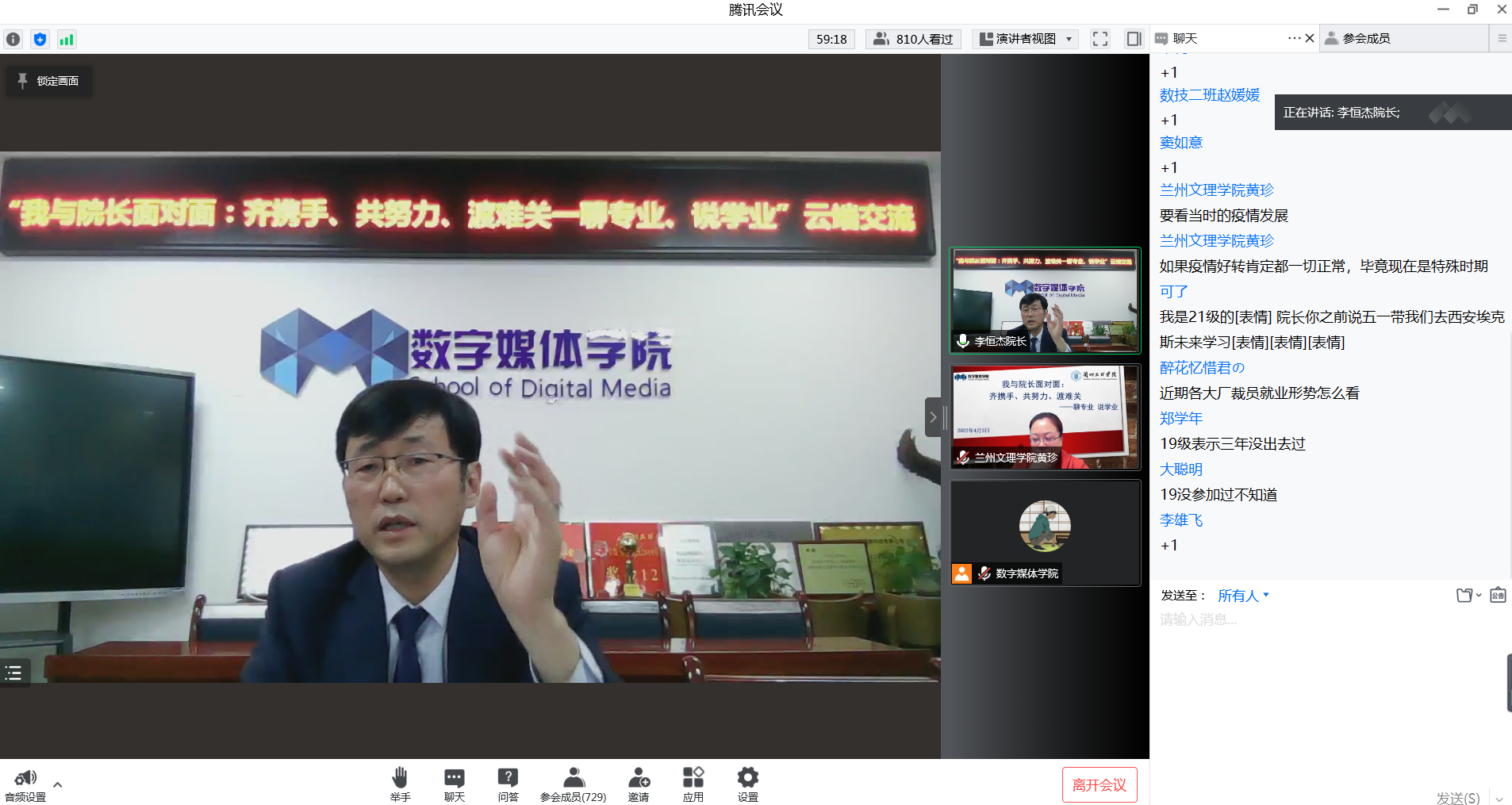Open the send-to recipient (所有人) dropdown
The width and height of the screenshot is (1512, 805).
click(1243, 596)
